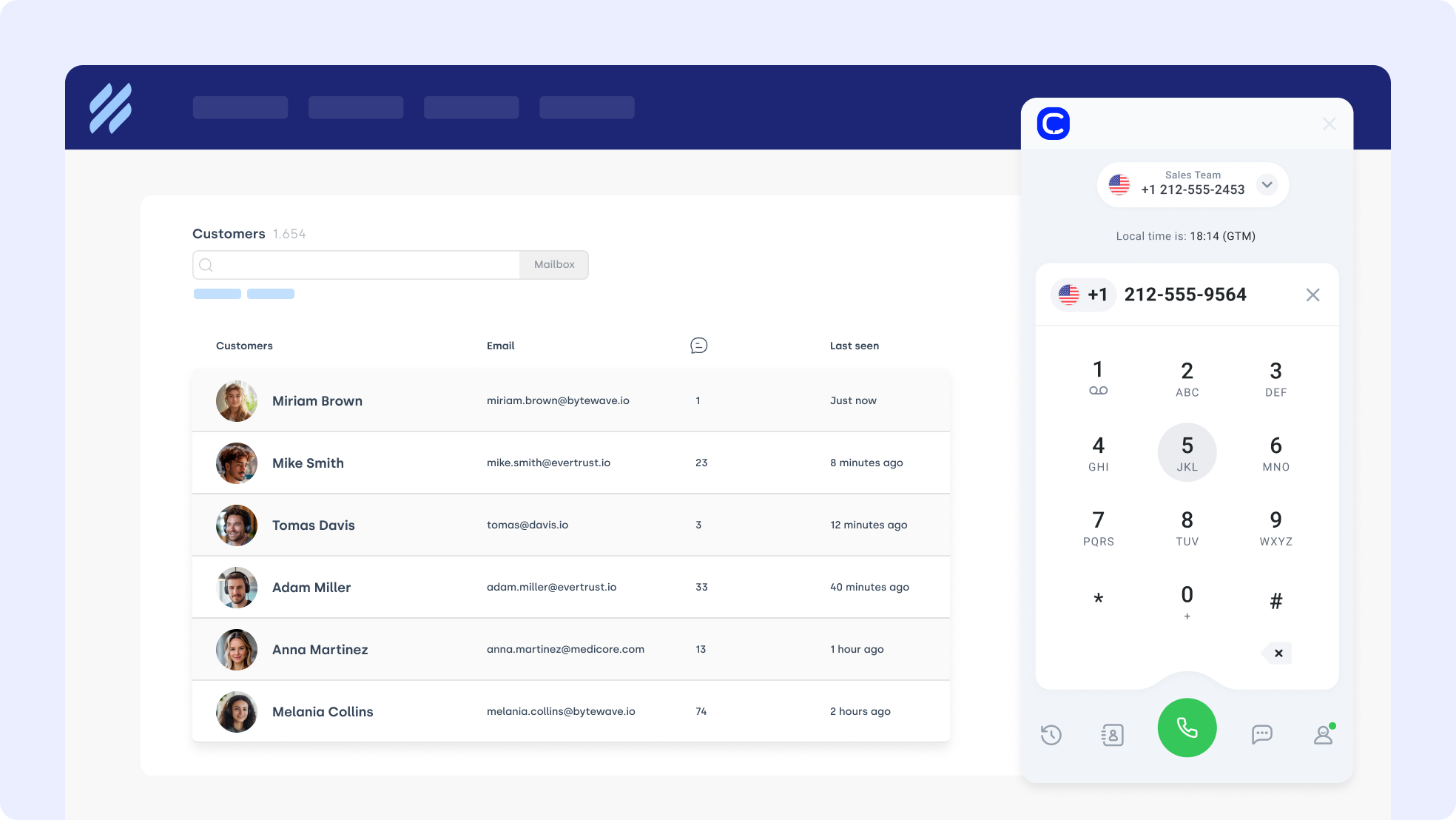Open the +1 country code selector

(x=1083, y=295)
